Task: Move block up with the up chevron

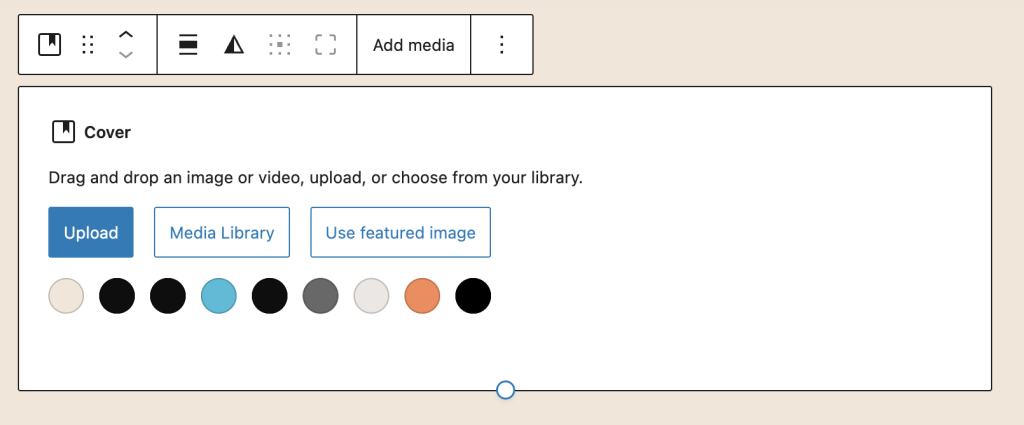Action: [126, 34]
